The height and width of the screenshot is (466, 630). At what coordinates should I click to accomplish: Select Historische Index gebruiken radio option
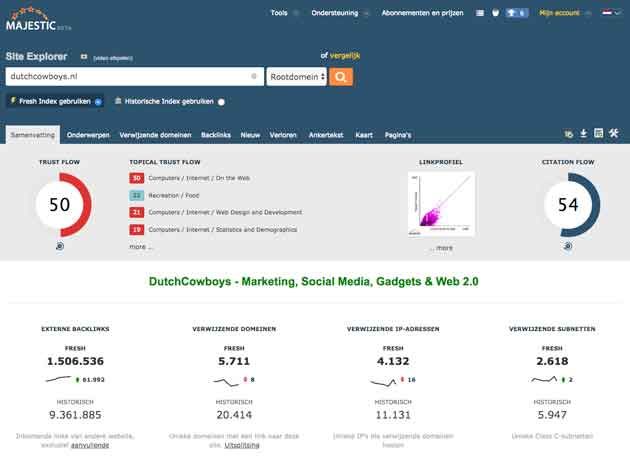(x=221, y=102)
